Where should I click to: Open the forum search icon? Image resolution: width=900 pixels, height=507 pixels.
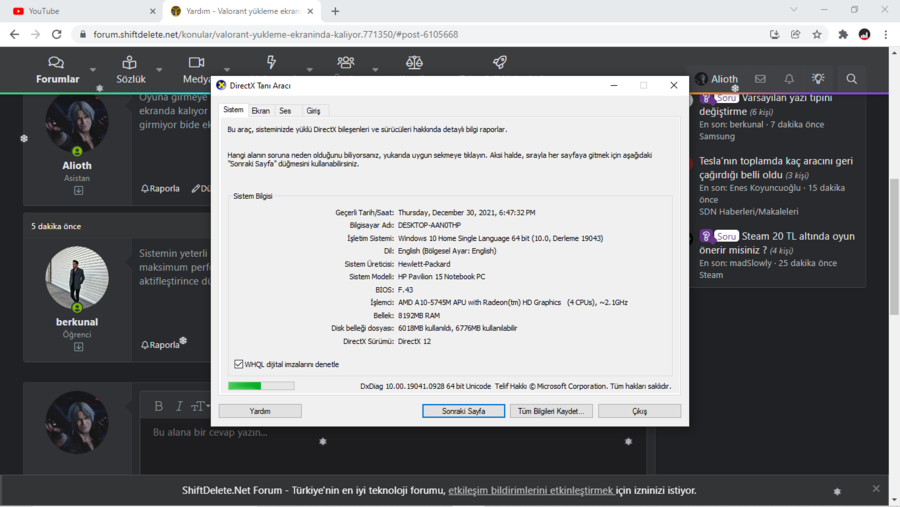851,79
